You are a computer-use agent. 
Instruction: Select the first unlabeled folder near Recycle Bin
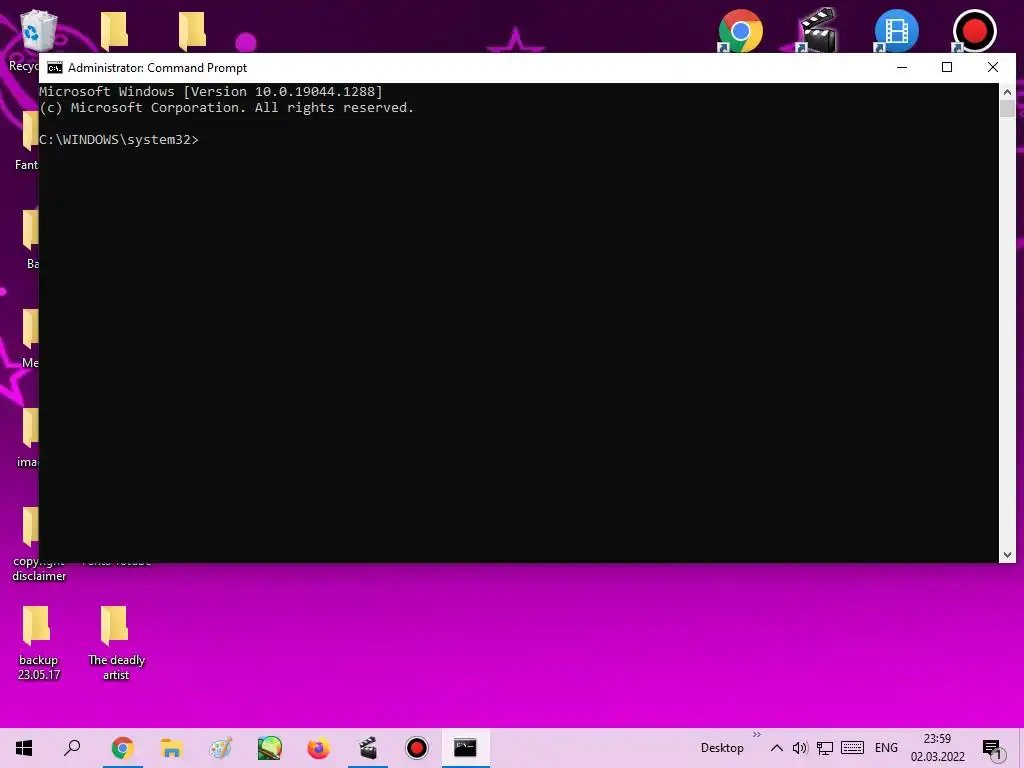(x=115, y=31)
